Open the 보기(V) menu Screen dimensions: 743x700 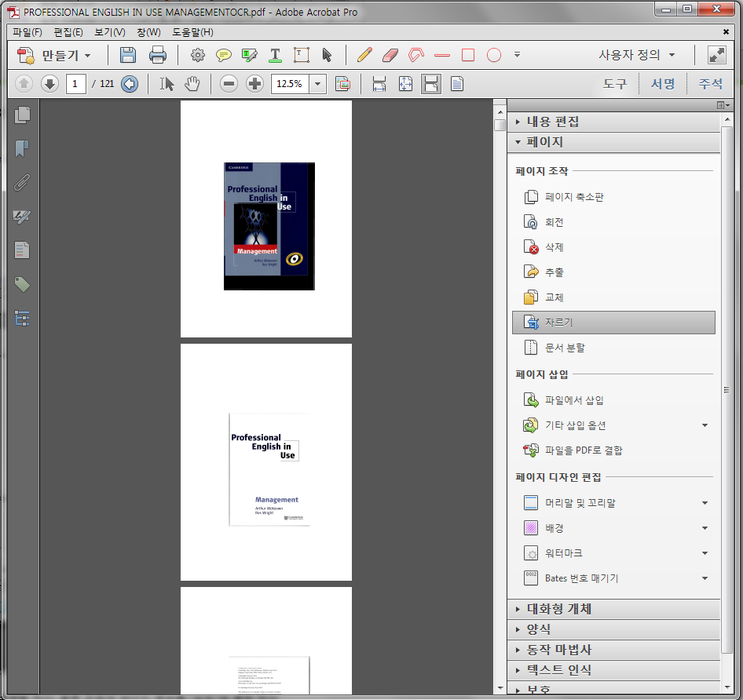[x=109, y=32]
